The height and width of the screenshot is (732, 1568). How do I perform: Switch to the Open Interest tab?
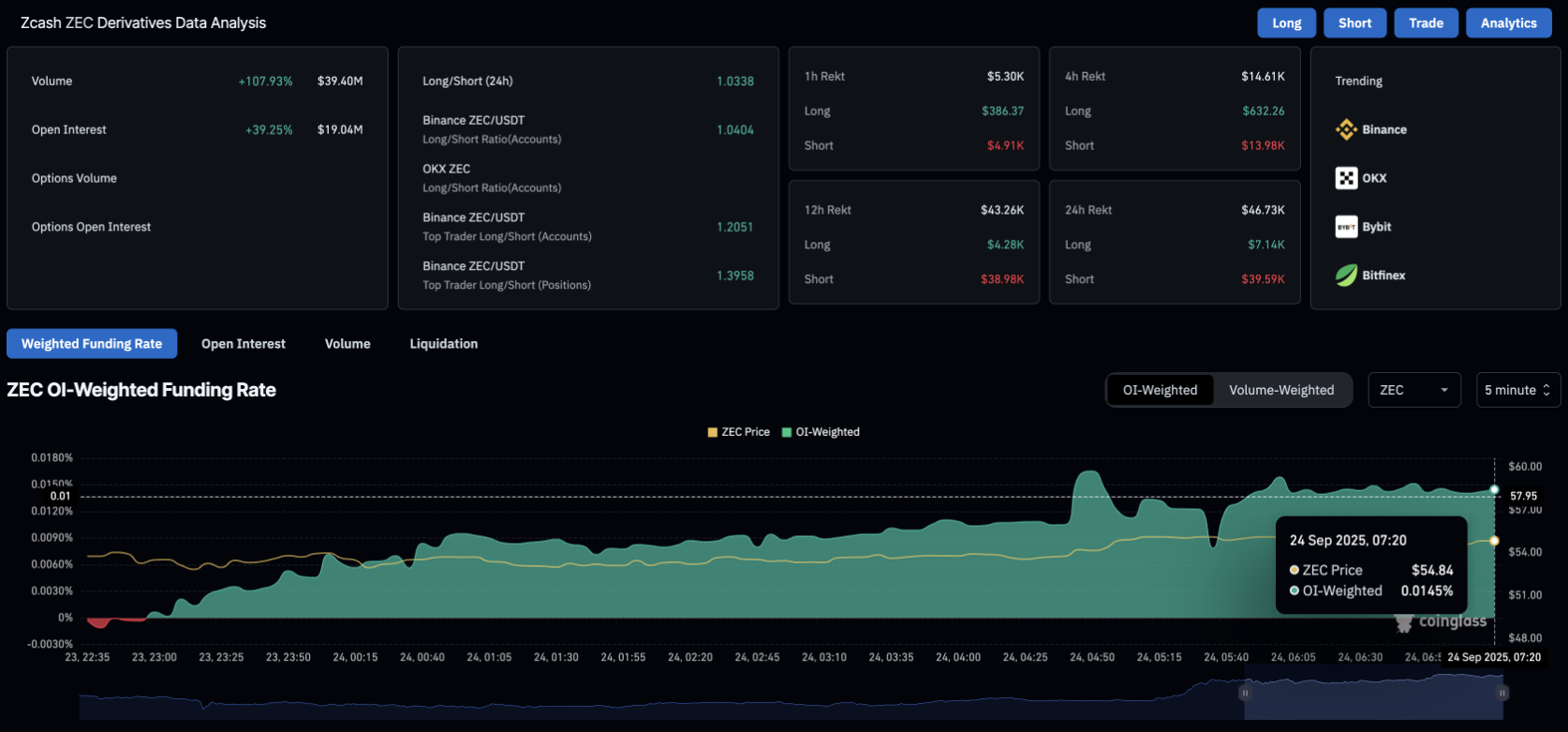tap(244, 344)
